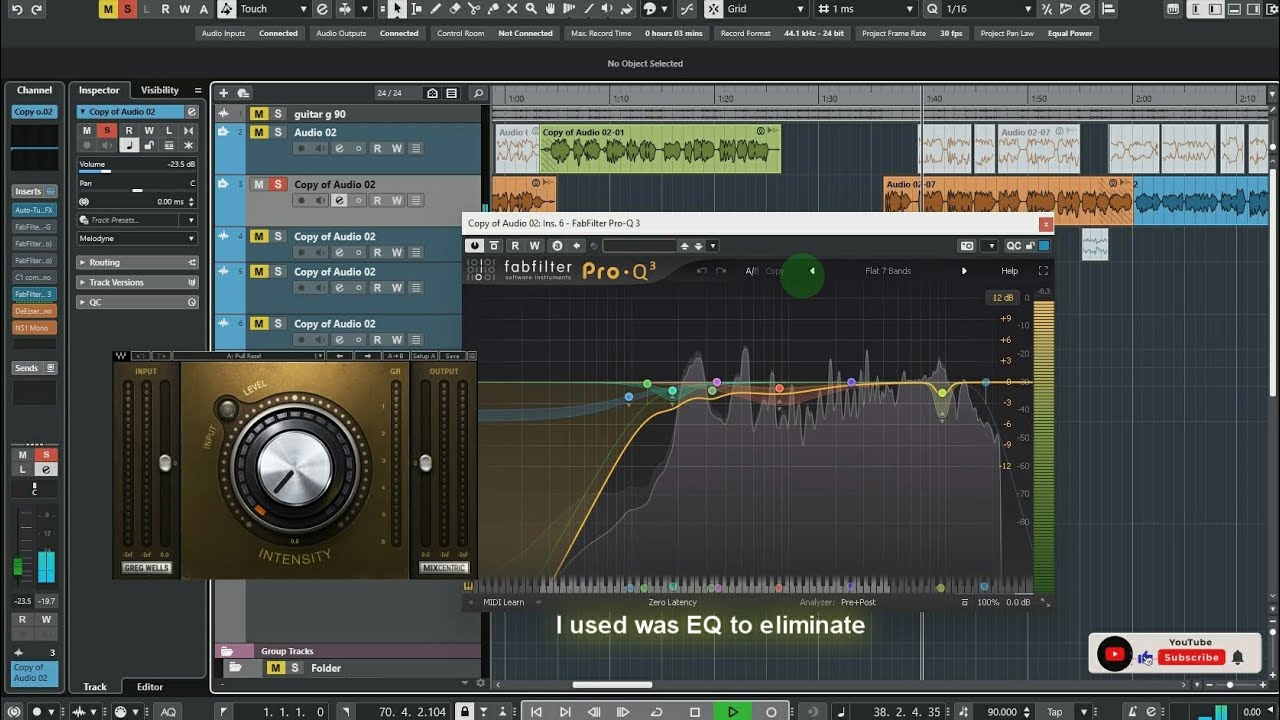Expand the Routing section in Inspector

coord(138,262)
